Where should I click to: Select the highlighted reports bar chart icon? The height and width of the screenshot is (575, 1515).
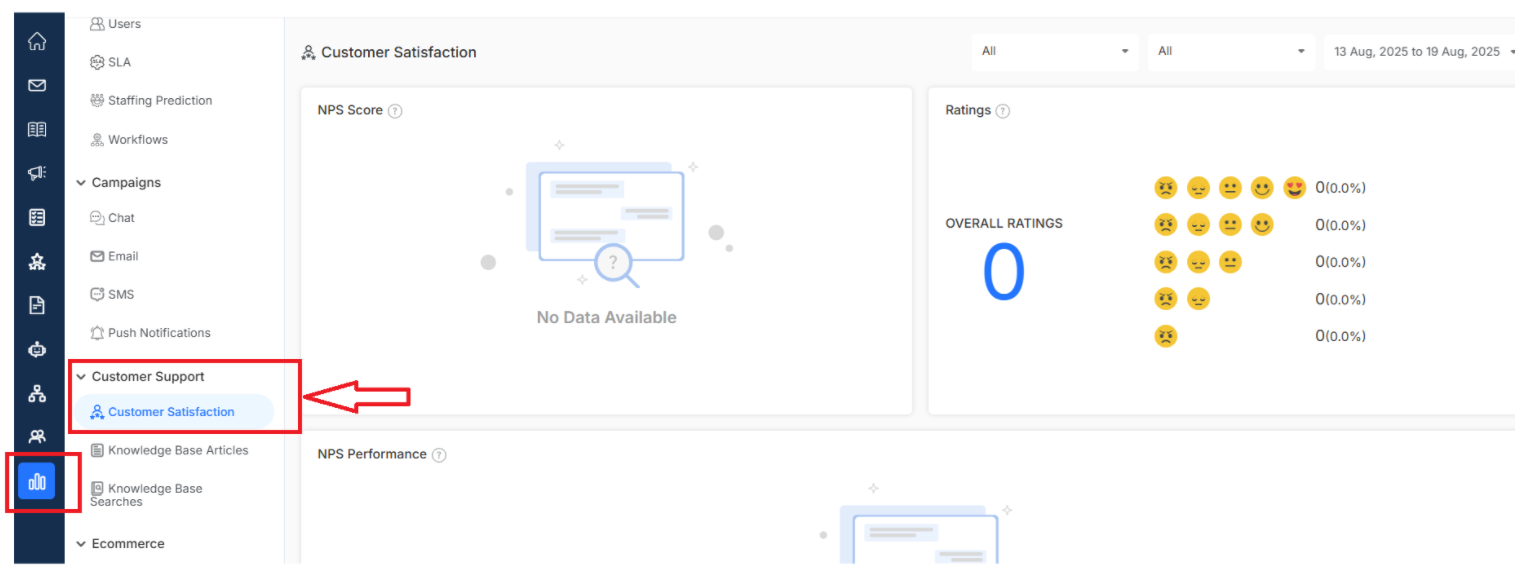[x=37, y=482]
